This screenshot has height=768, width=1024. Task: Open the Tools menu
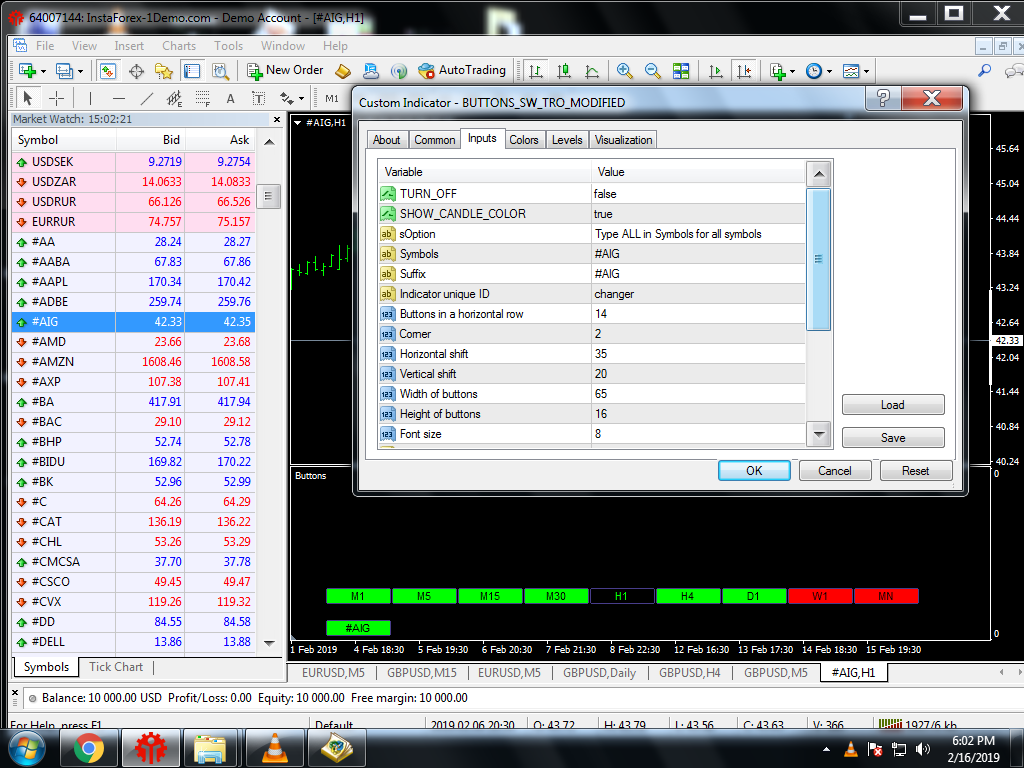coord(229,46)
